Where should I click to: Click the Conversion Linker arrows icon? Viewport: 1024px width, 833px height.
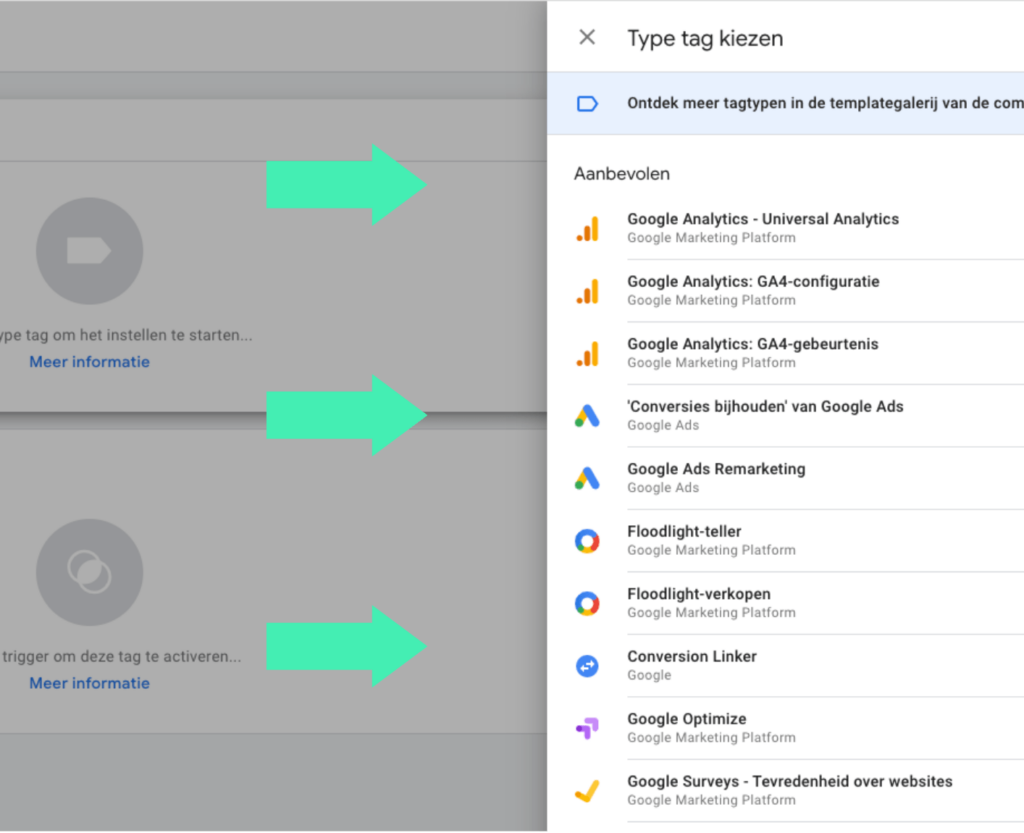click(x=587, y=666)
